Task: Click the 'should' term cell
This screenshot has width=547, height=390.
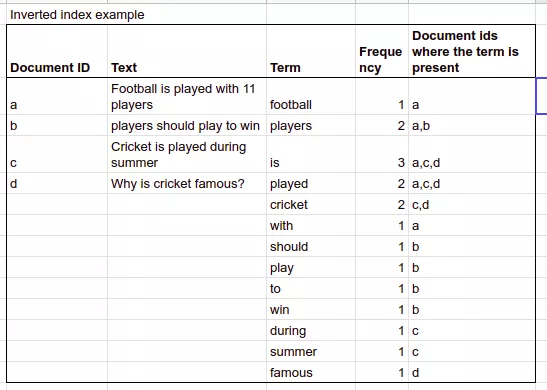Action: point(311,246)
